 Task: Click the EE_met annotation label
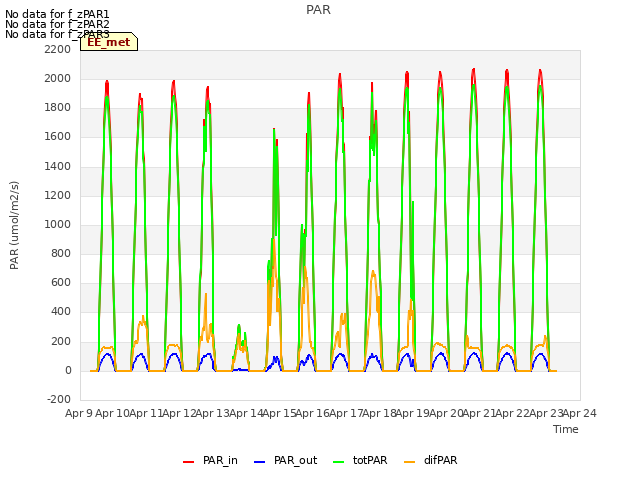tap(109, 42)
